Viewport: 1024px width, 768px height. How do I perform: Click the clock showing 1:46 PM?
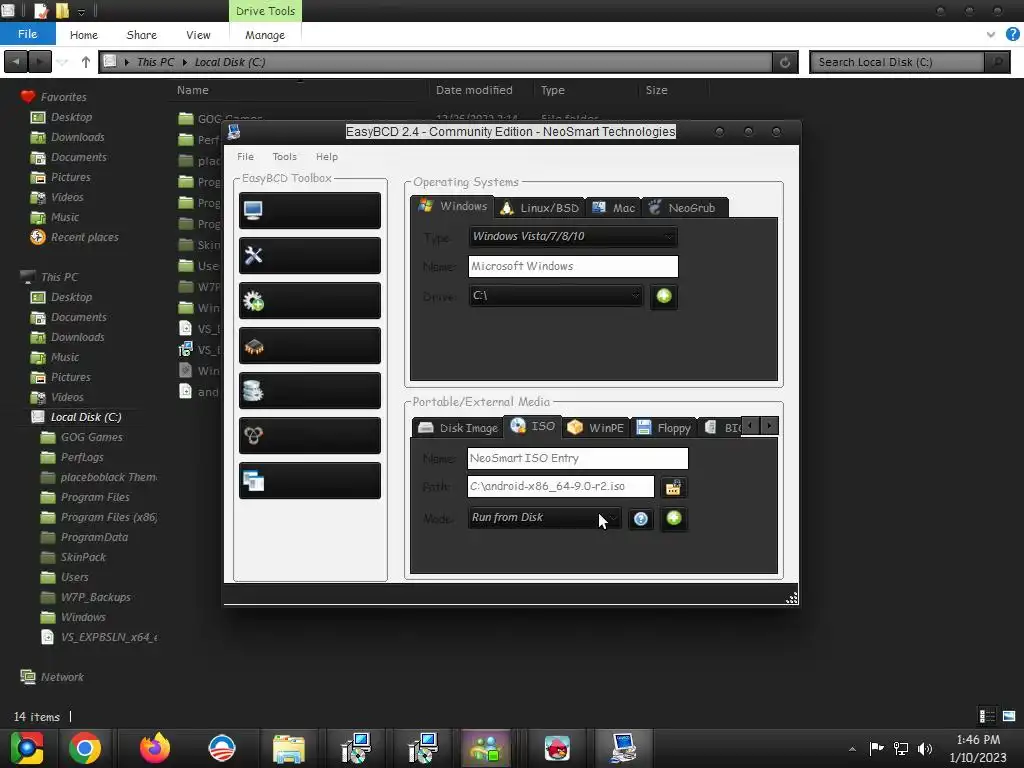pyautogui.click(x=978, y=740)
